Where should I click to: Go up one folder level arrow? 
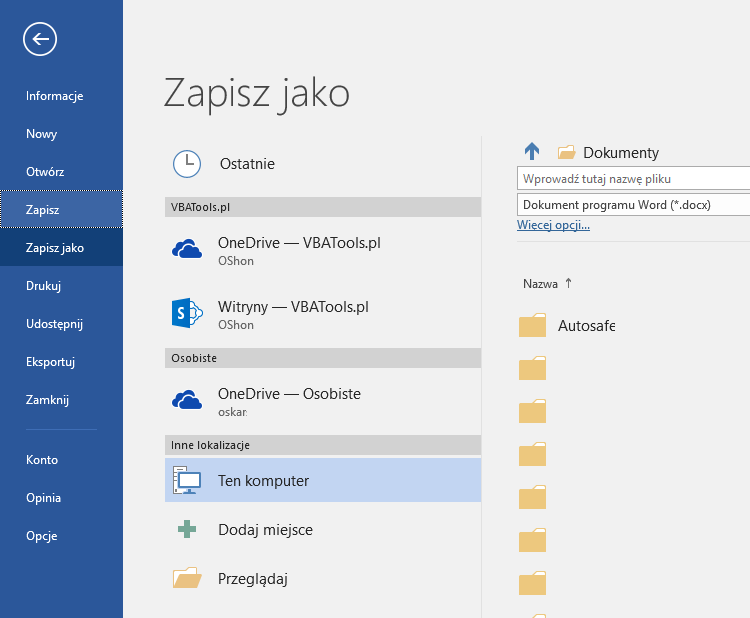pos(532,152)
